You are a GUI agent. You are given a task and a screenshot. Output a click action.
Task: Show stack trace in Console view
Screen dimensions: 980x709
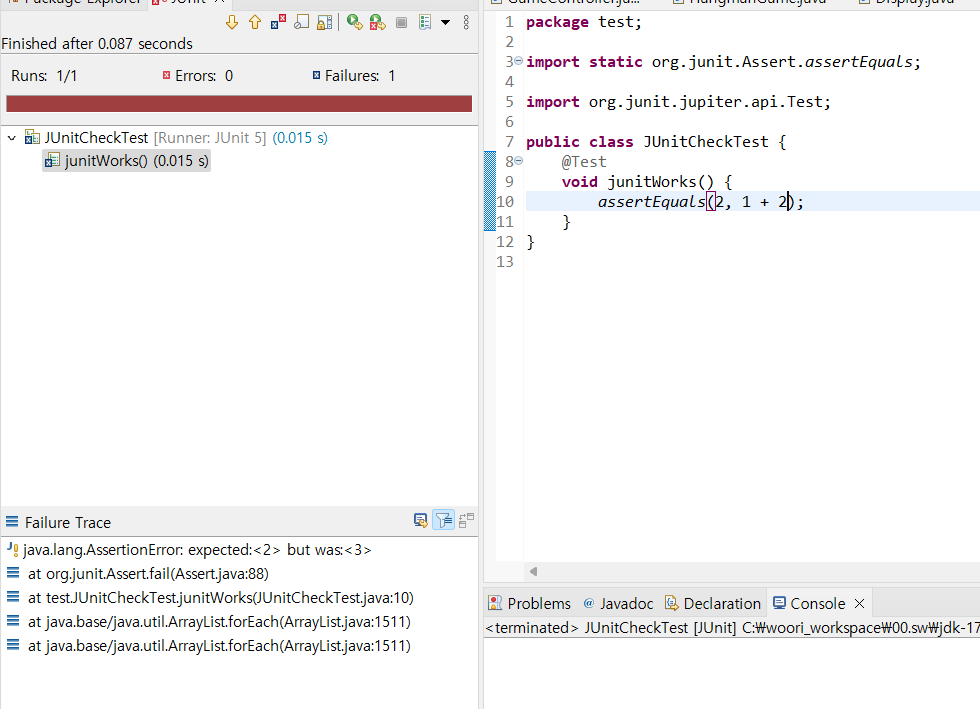(x=421, y=520)
